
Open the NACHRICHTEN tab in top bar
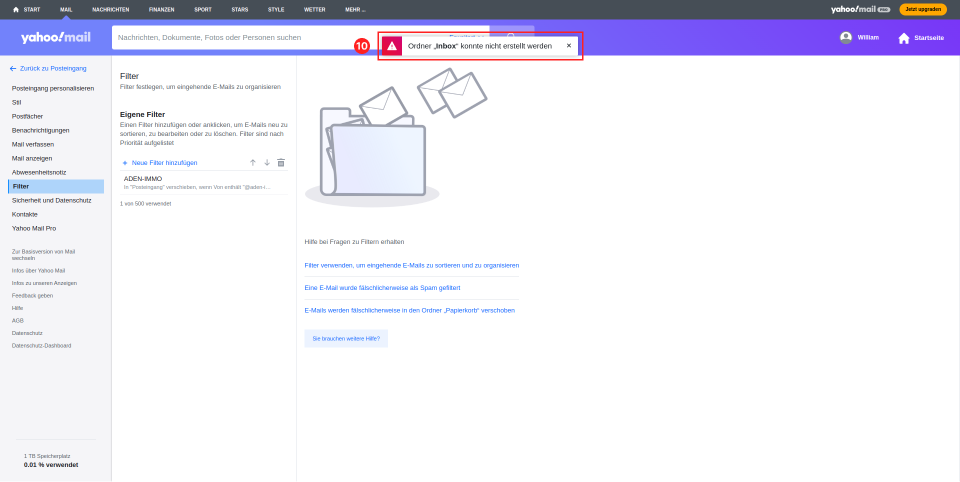coord(110,9)
